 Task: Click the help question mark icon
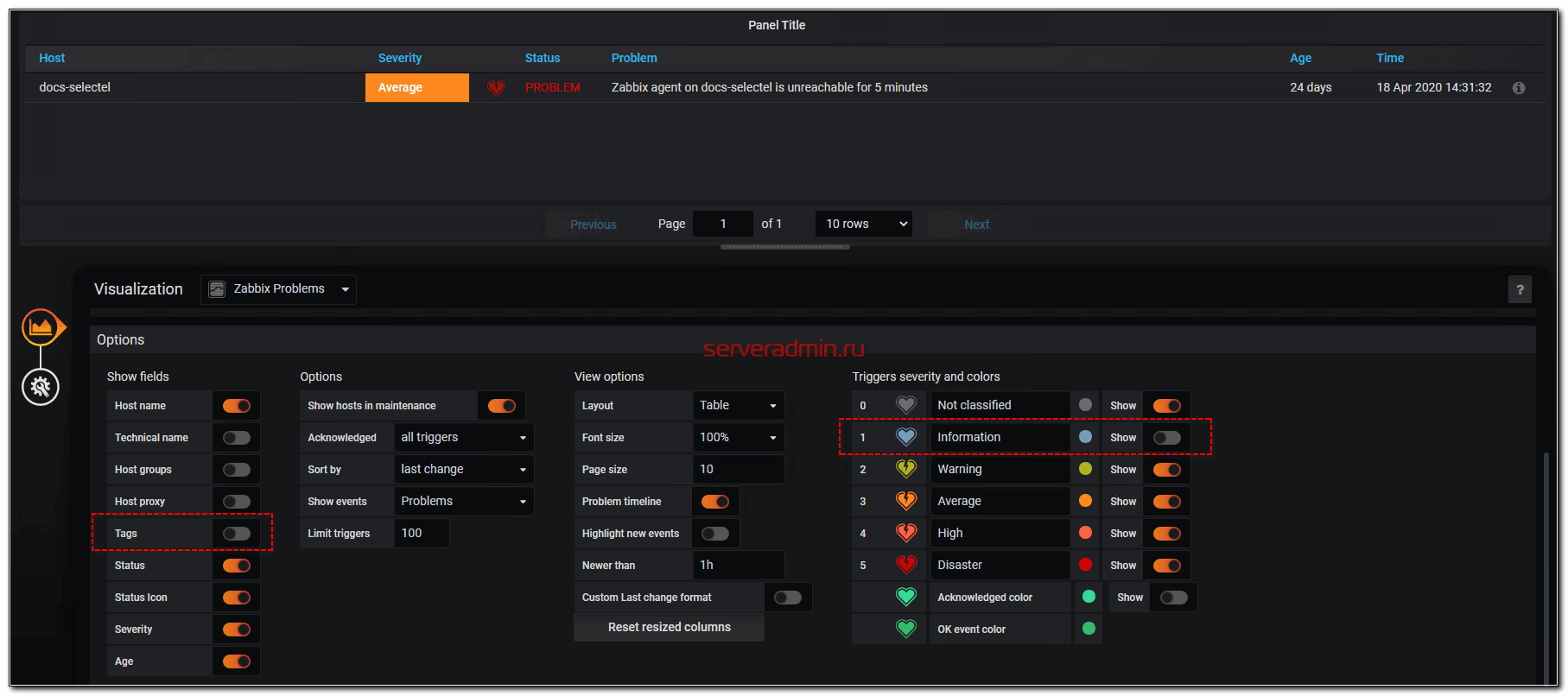1520,290
